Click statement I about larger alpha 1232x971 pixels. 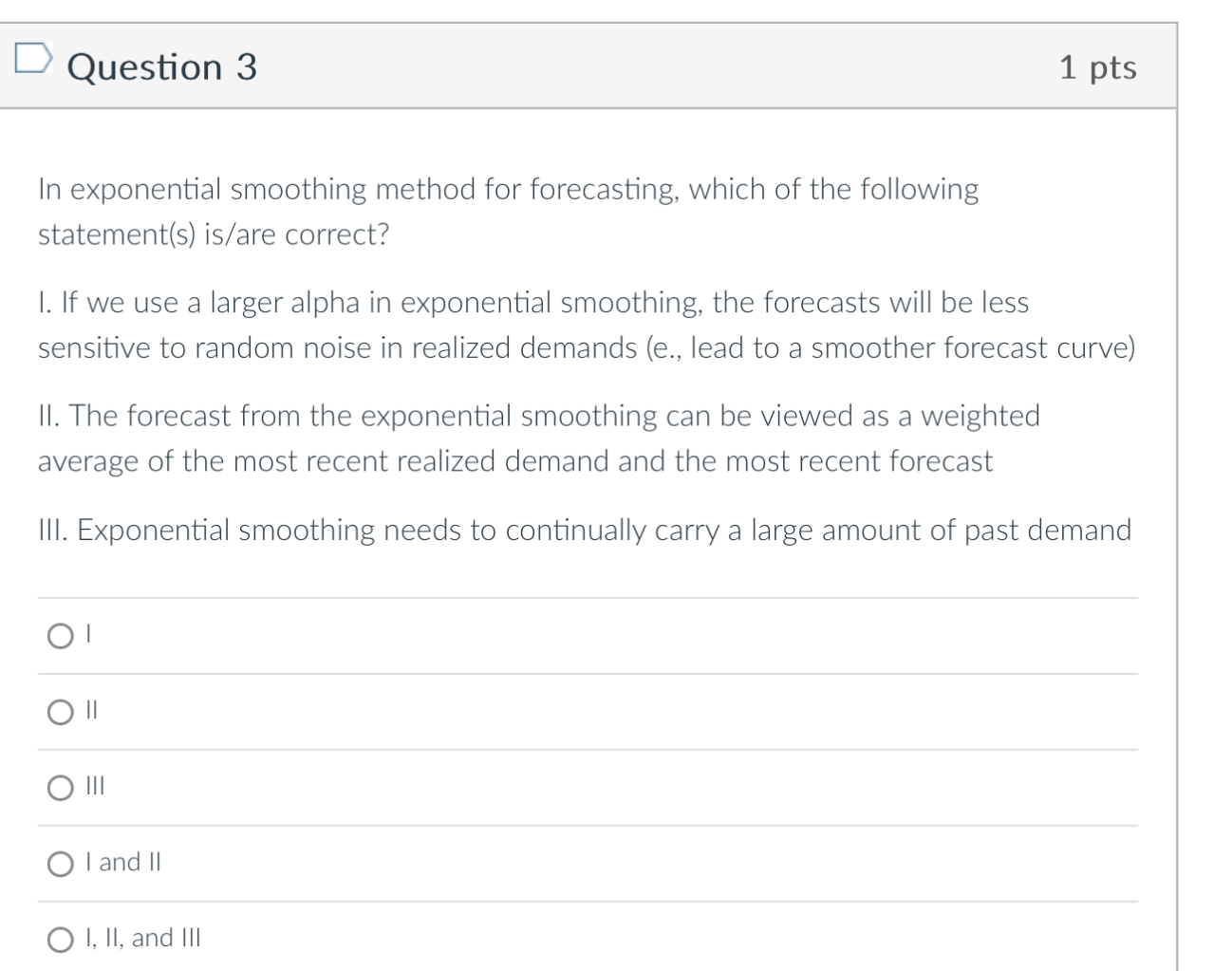coord(587,325)
